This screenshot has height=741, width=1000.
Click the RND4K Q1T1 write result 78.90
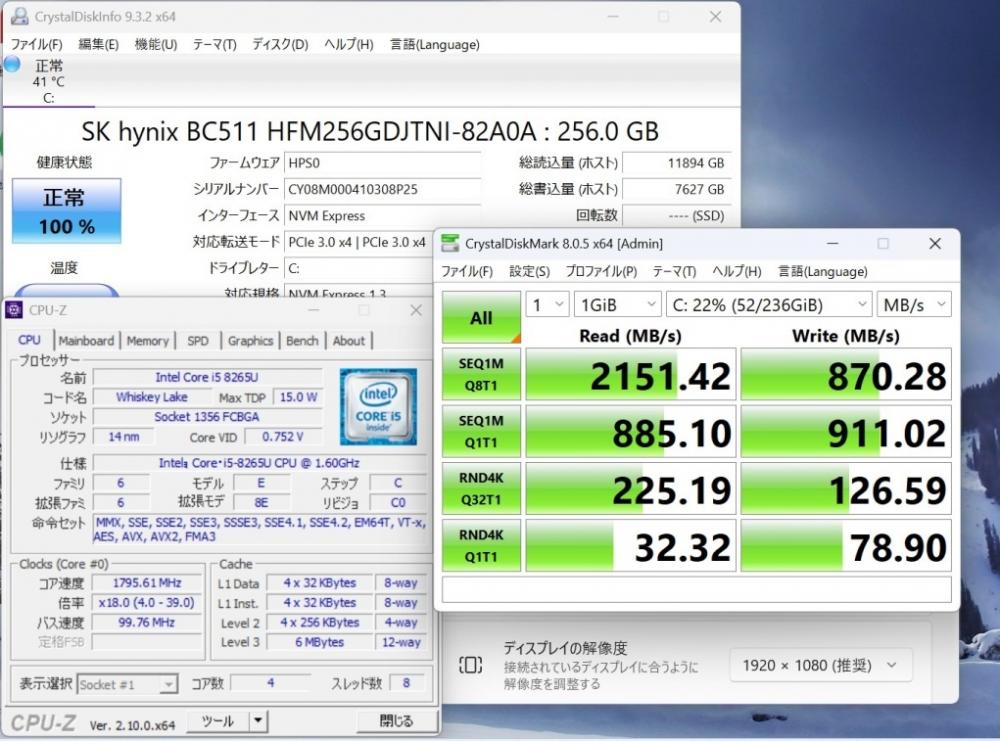point(846,546)
